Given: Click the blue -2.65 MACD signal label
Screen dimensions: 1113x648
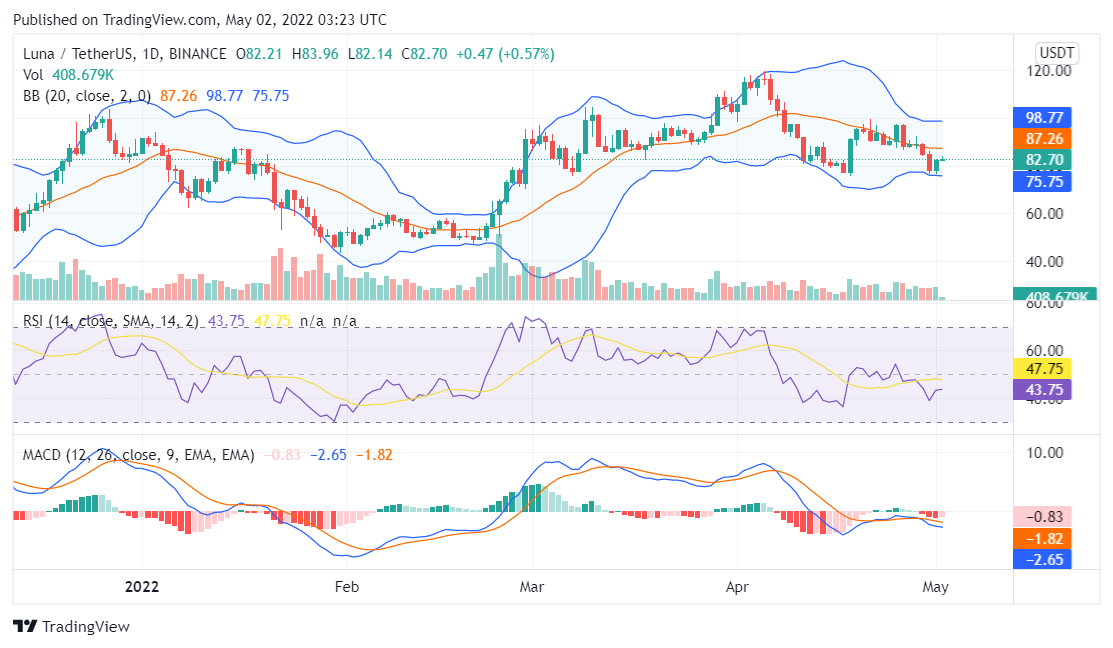Looking at the screenshot, I should click(1043, 560).
